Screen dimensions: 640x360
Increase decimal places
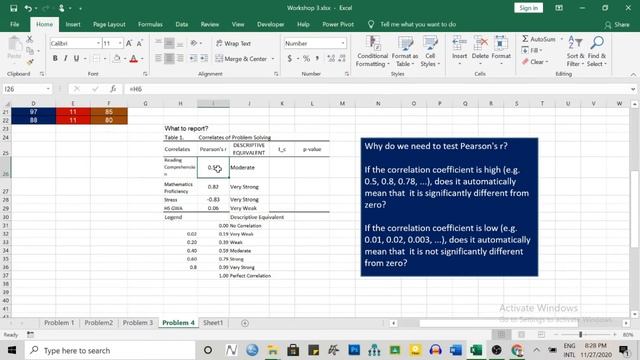click(x=331, y=59)
